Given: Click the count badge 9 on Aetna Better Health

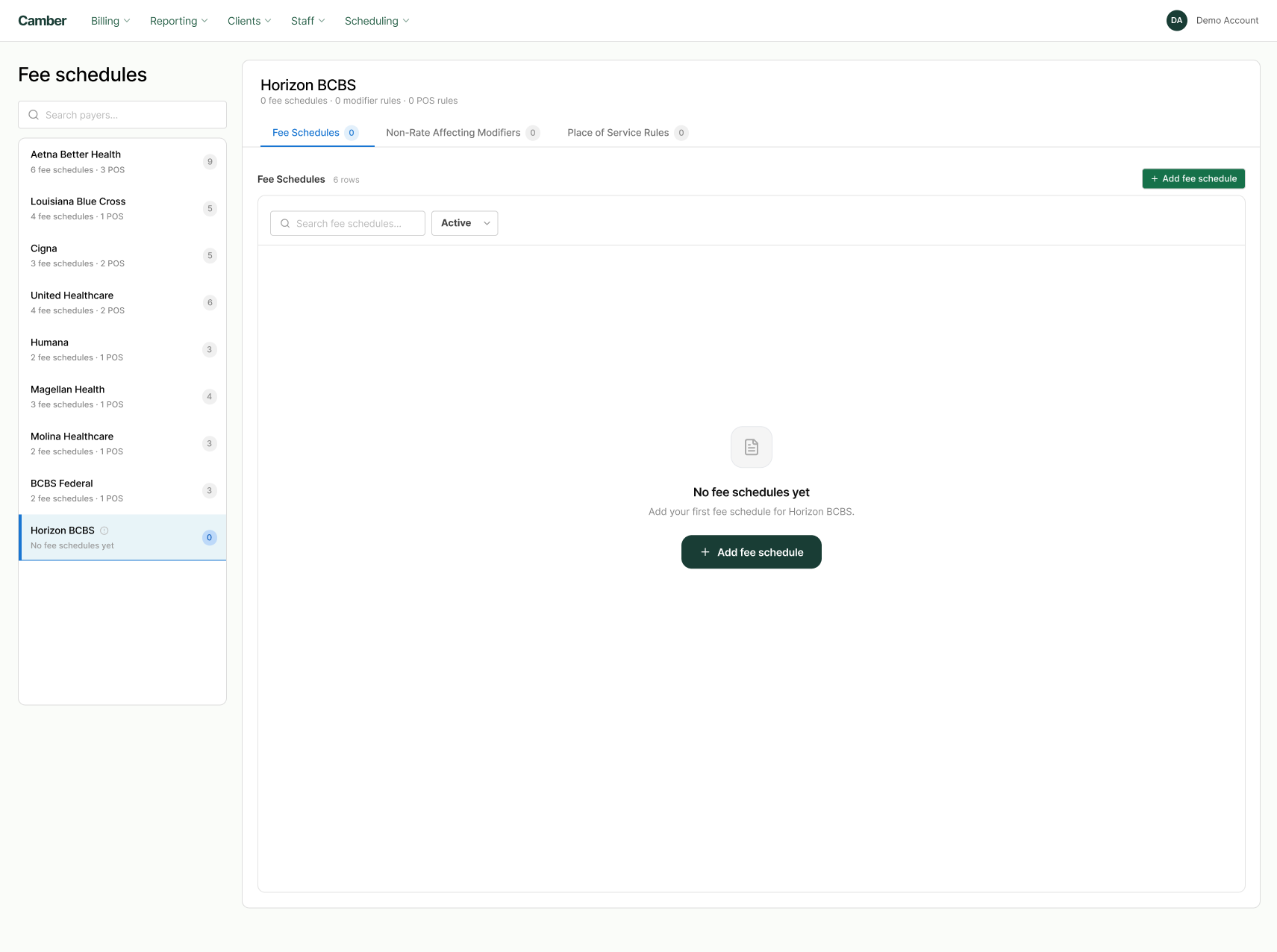Looking at the screenshot, I should coord(210,162).
